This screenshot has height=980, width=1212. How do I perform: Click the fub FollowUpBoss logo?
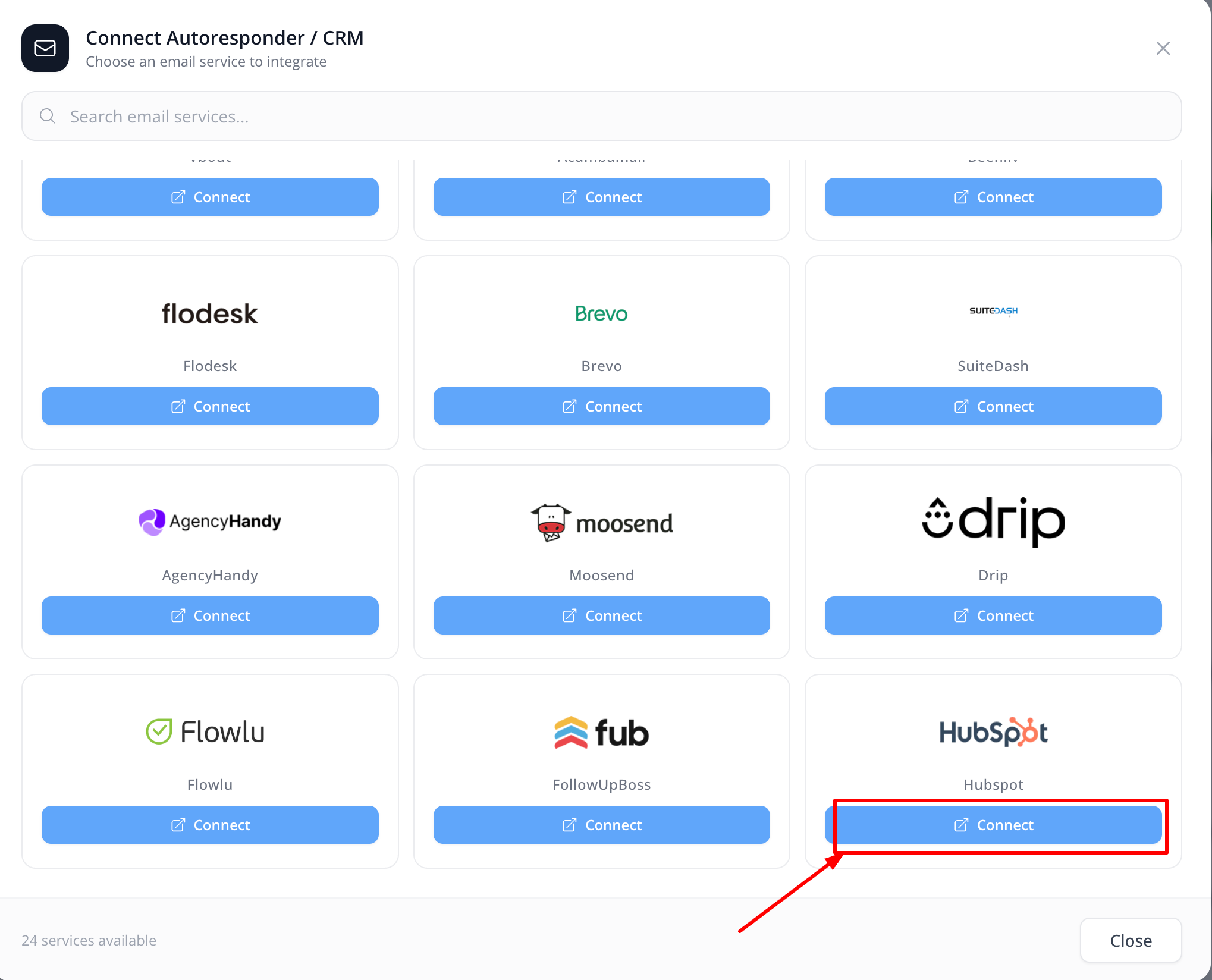tap(601, 733)
